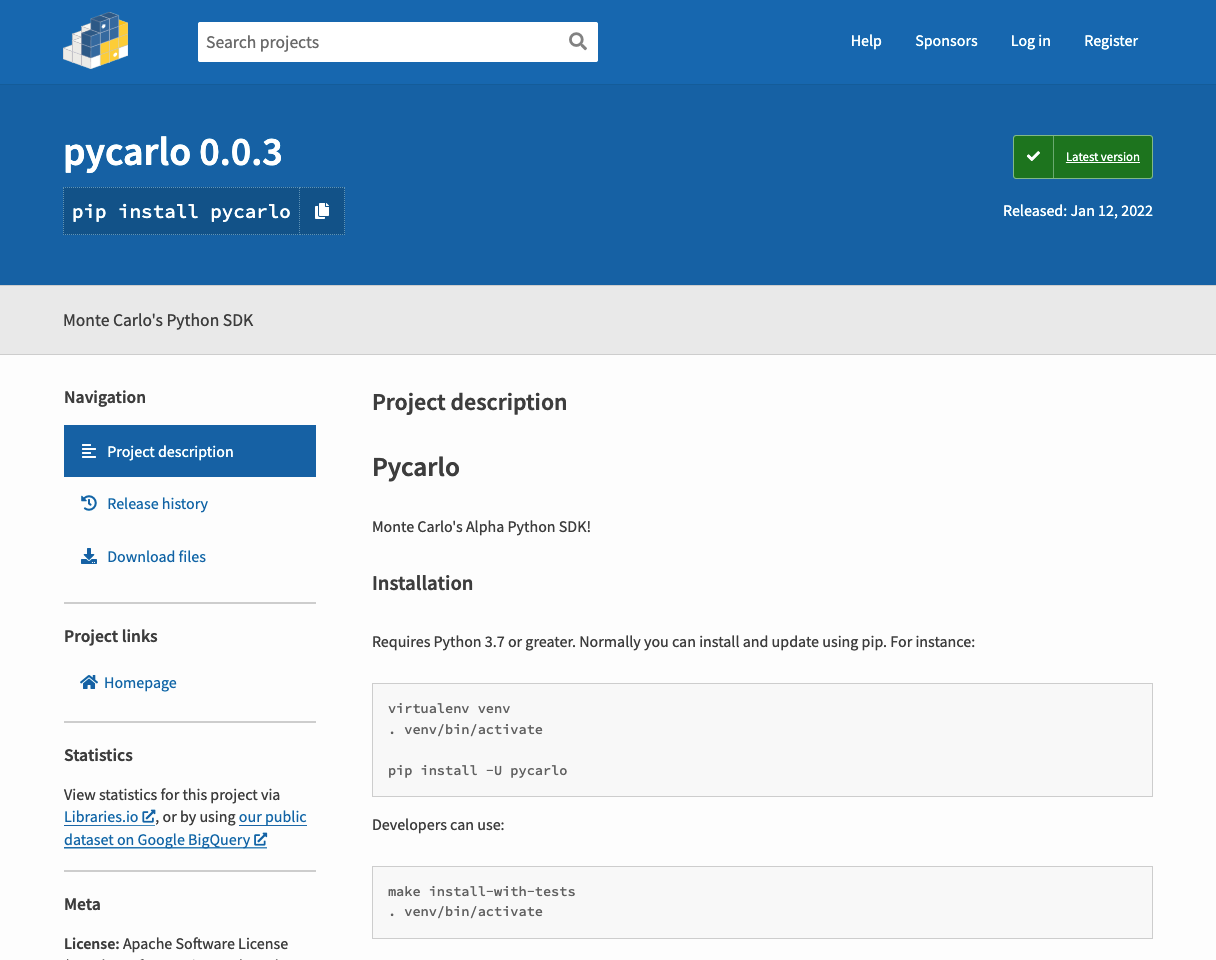
Task: Copy pip install command to clipboard
Action: (322, 211)
